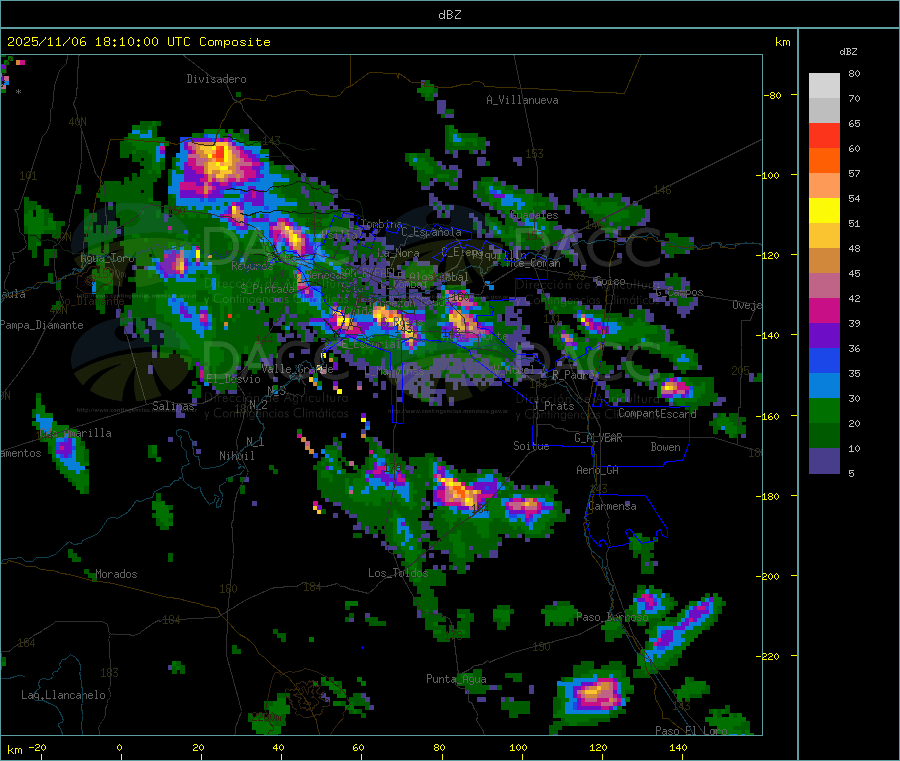The image size is (900, 761).
Task: Click the 'Morados' location label
Action: point(116,574)
